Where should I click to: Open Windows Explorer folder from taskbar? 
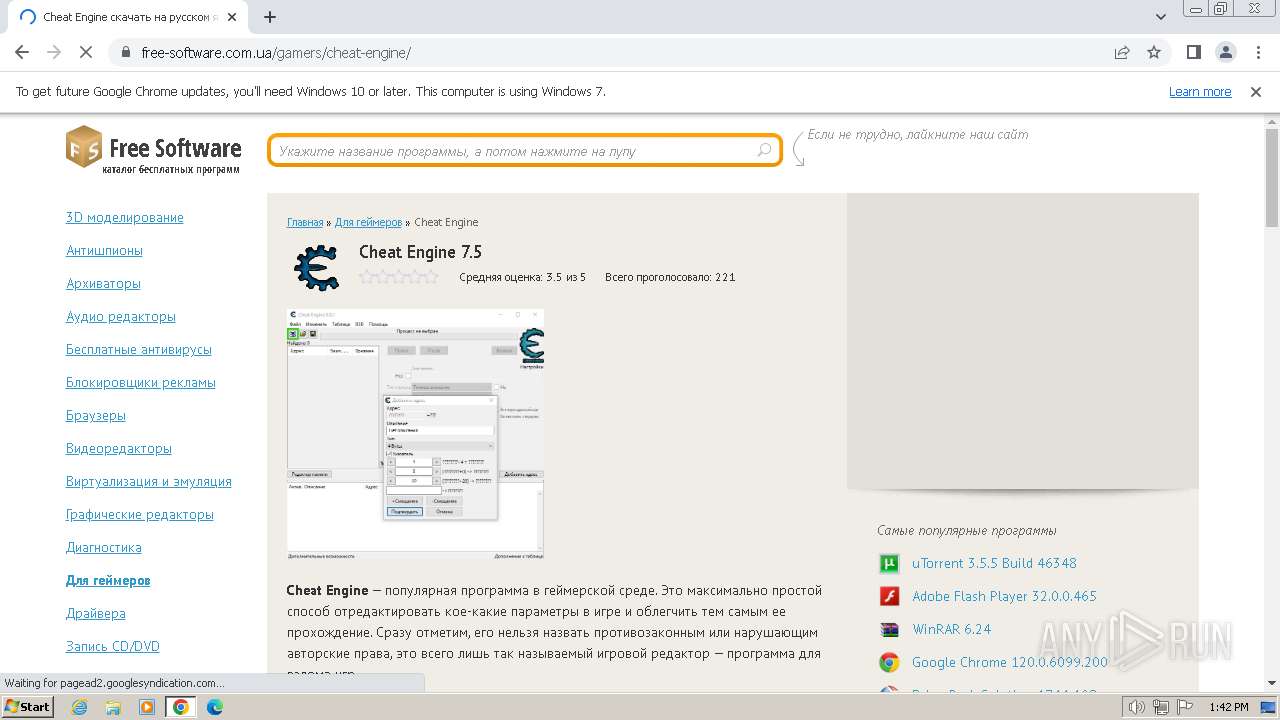pos(113,707)
